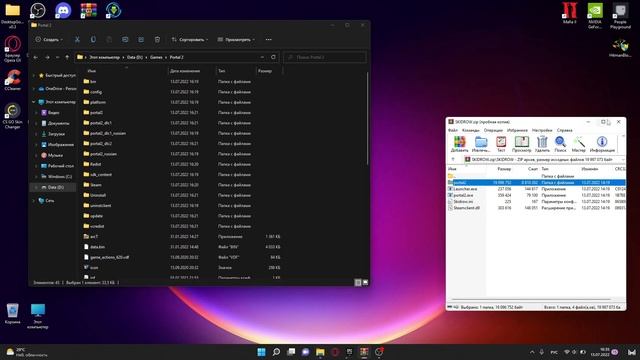The height and width of the screenshot is (360, 640).
Task: Open taskbar Search magnifier
Action: [276, 352]
